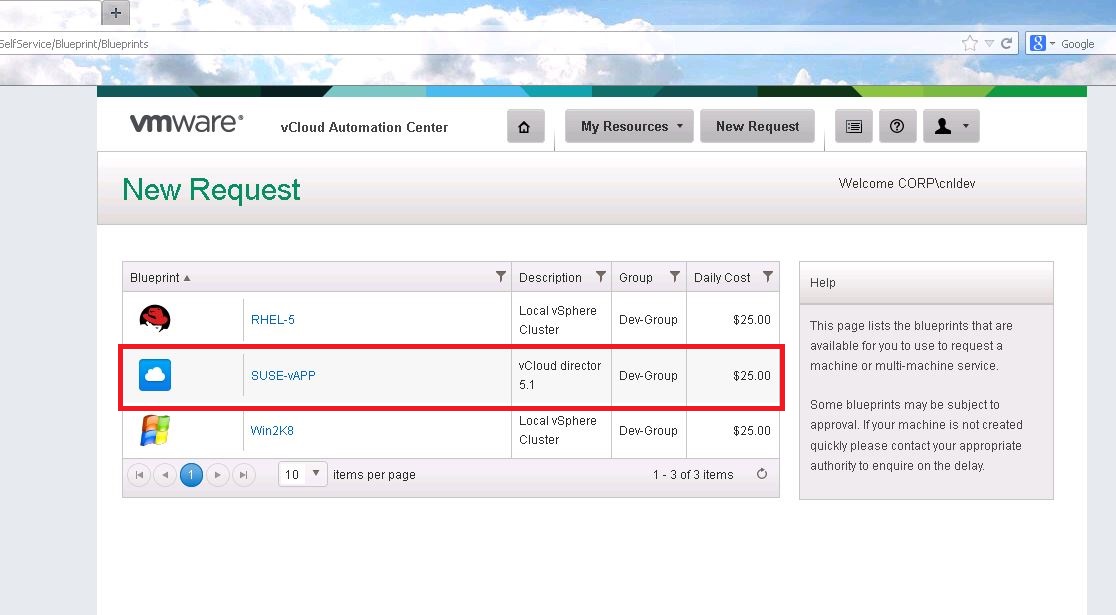Sort by the Daily Cost column header

(722, 278)
